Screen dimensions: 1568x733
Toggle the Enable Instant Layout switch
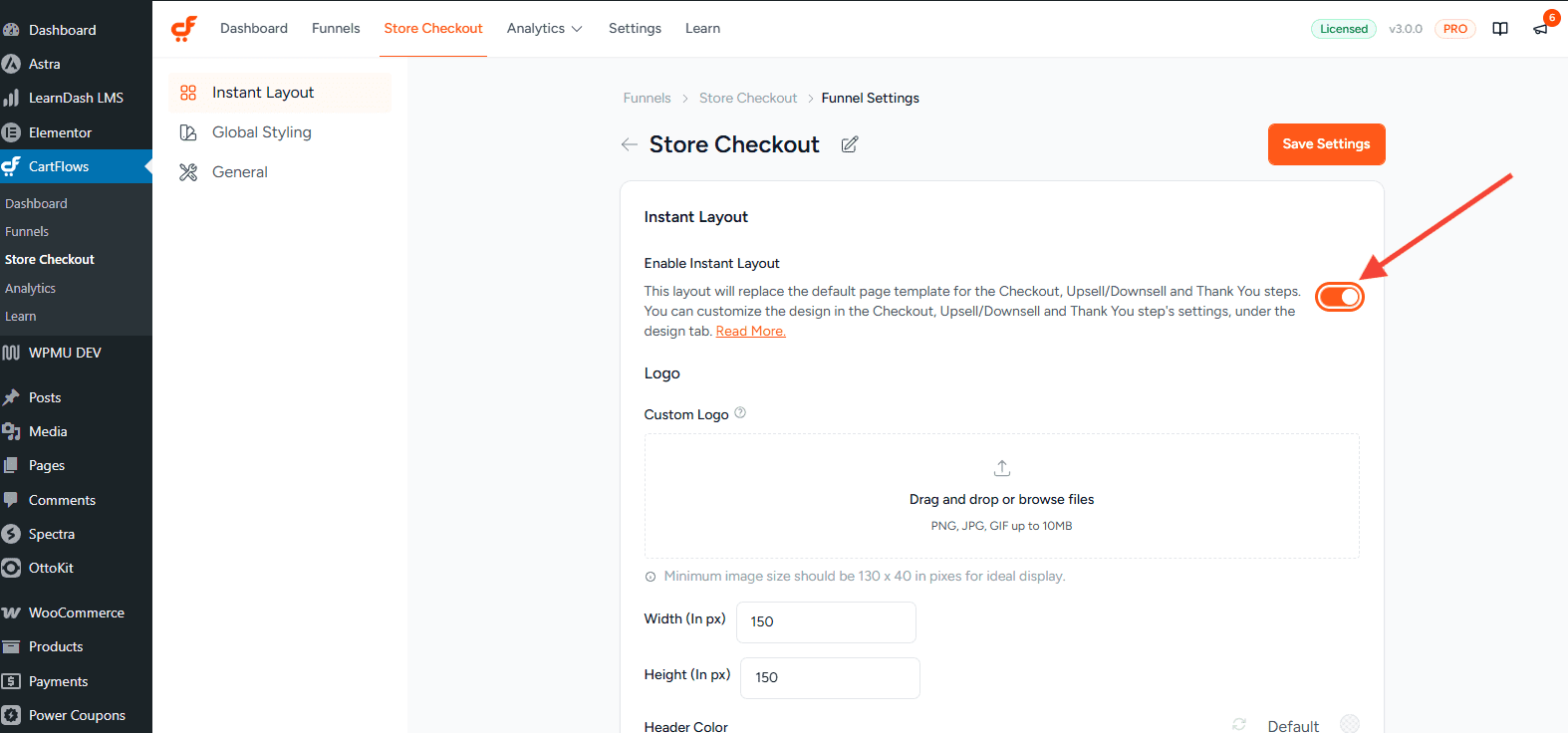[1340, 297]
